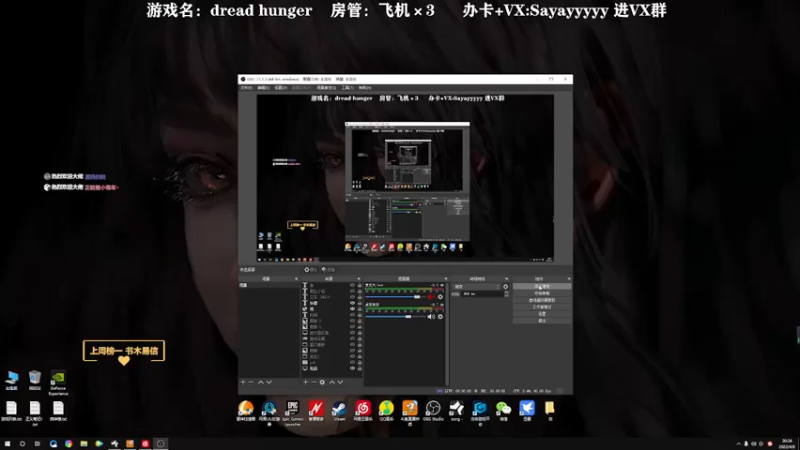Open the Scene Collection menu in OBS
Image resolution: width=800 pixels, height=450 pixels.
click(x=326, y=88)
